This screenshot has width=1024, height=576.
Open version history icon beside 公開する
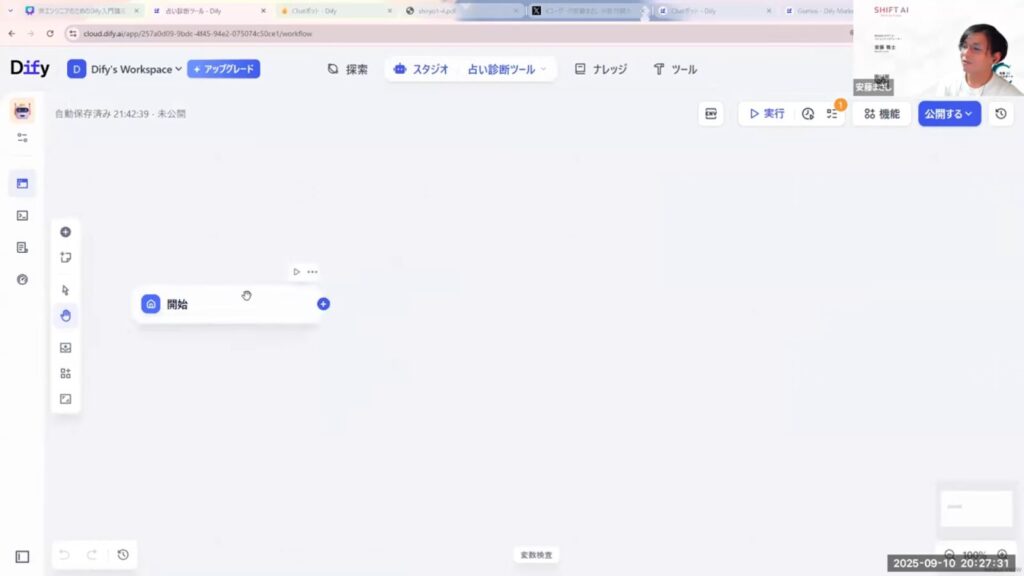(x=1001, y=114)
